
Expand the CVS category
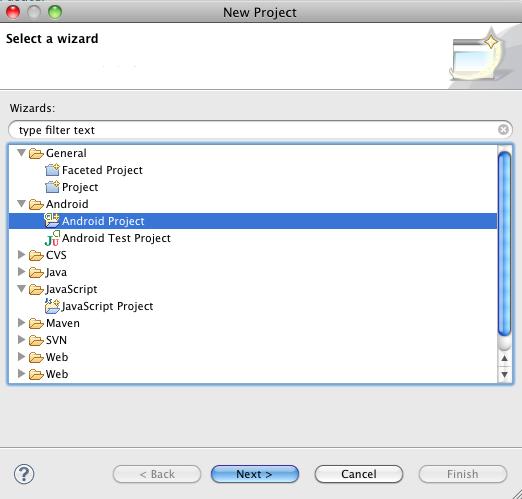click(x=21, y=255)
